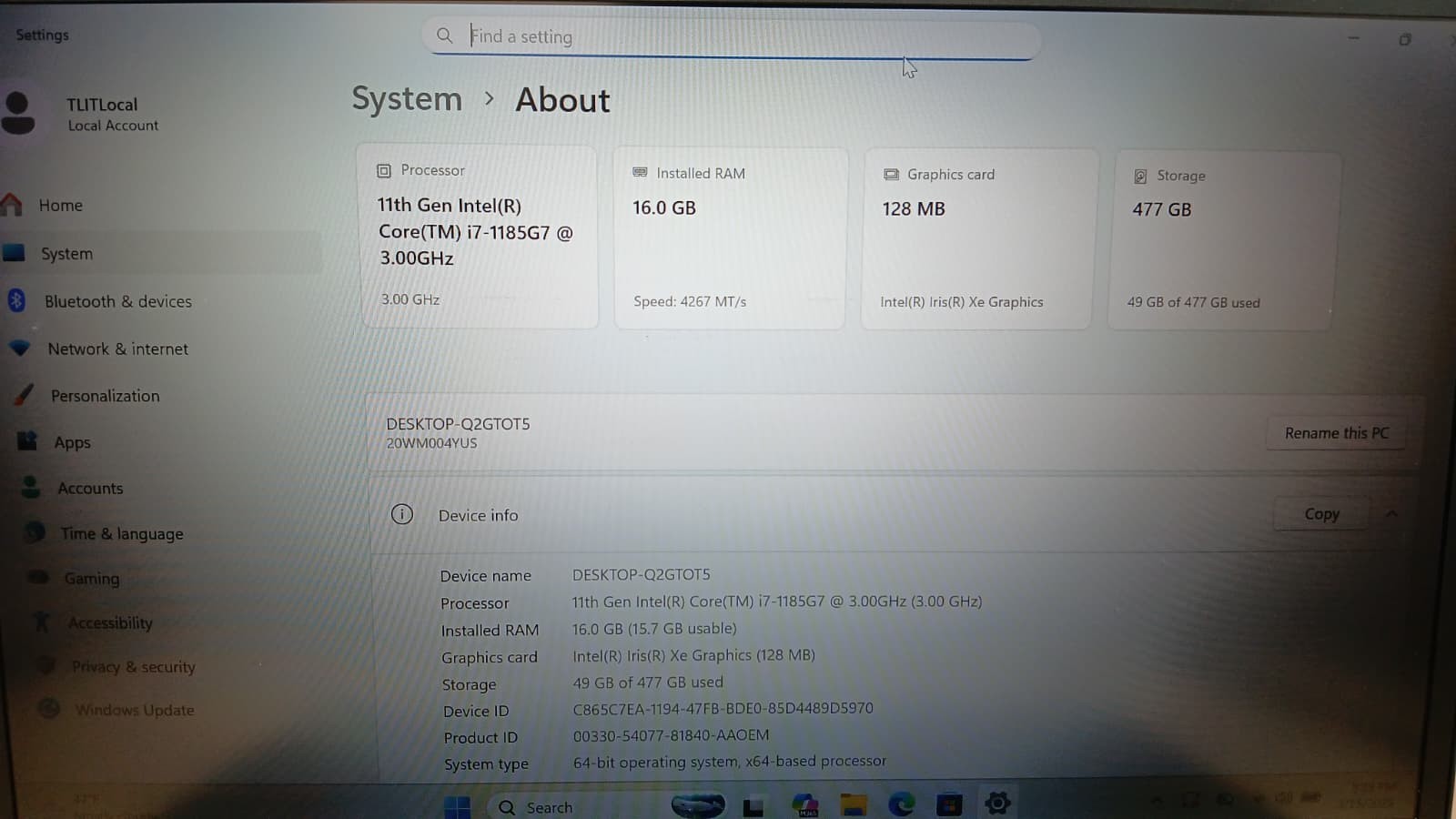The height and width of the screenshot is (819, 1456).
Task: Click the Personalization paintbrush icon
Action: [x=25, y=394]
